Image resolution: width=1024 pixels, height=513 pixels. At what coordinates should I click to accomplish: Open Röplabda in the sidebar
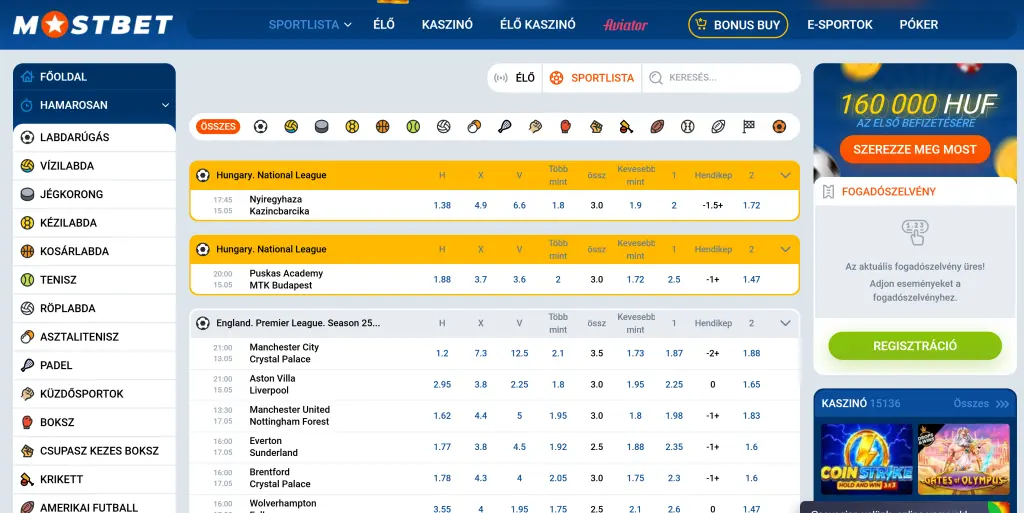94,308
